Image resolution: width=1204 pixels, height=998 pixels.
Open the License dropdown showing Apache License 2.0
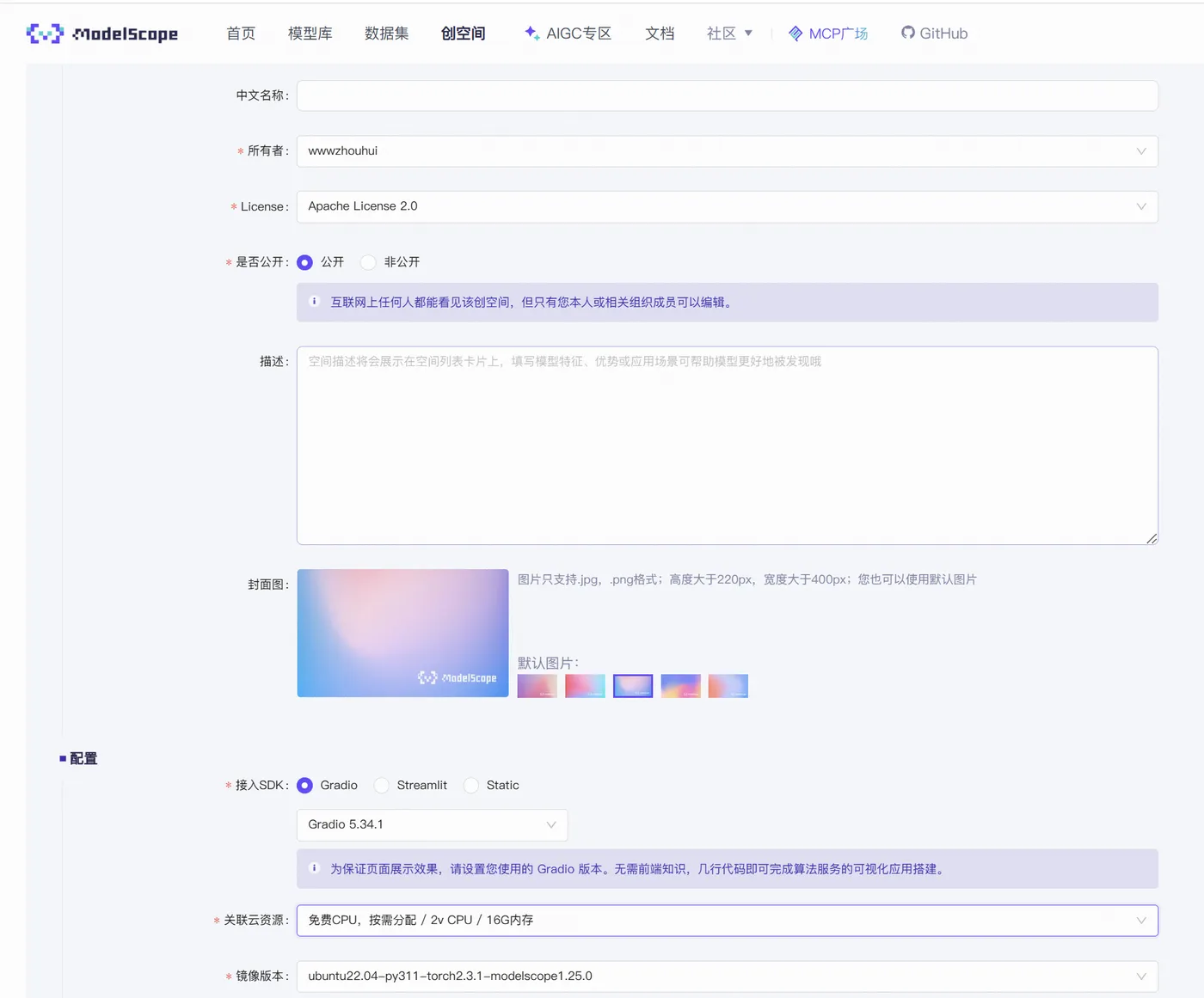[x=728, y=206]
